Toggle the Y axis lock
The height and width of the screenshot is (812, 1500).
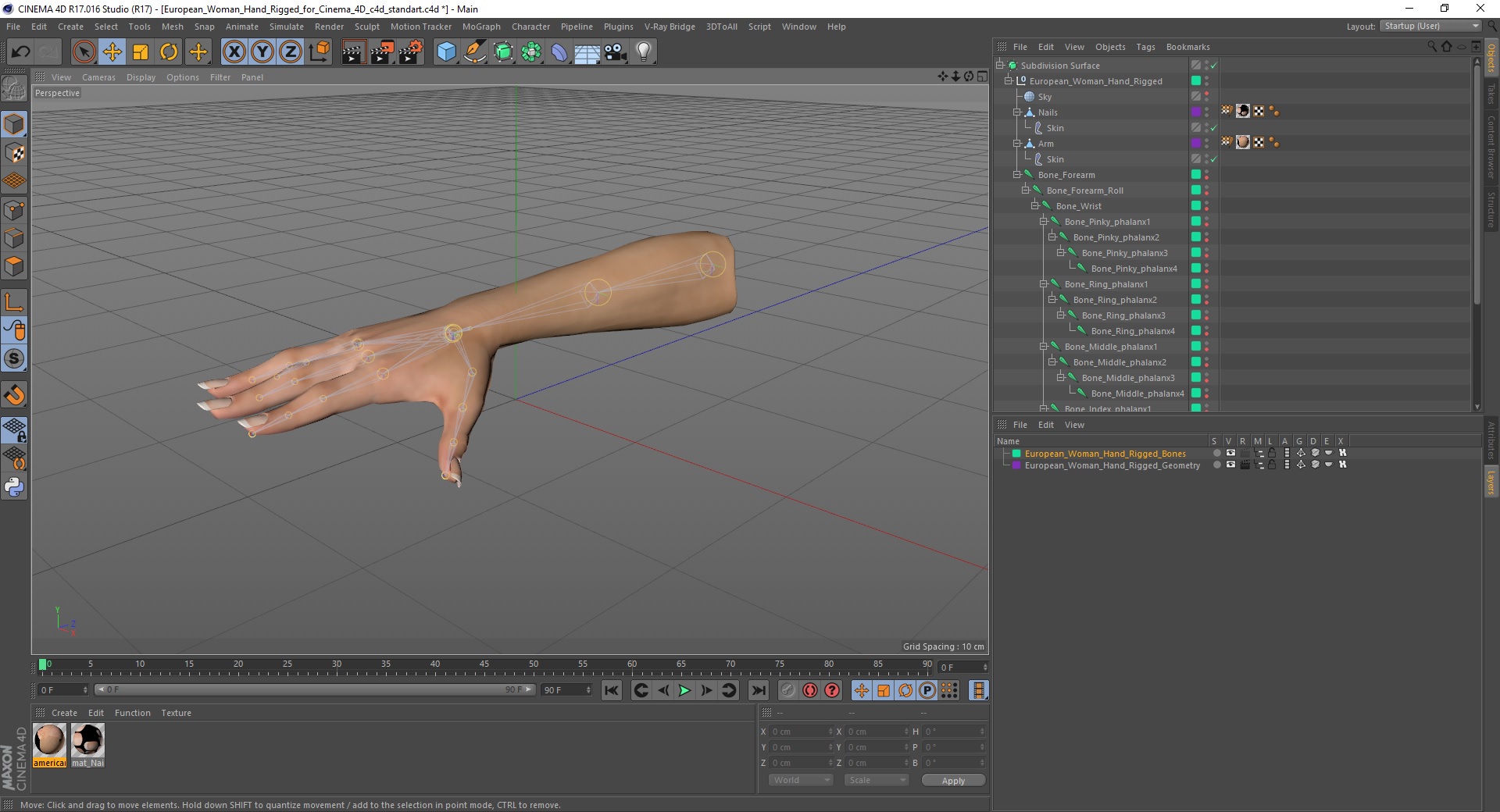[x=262, y=52]
